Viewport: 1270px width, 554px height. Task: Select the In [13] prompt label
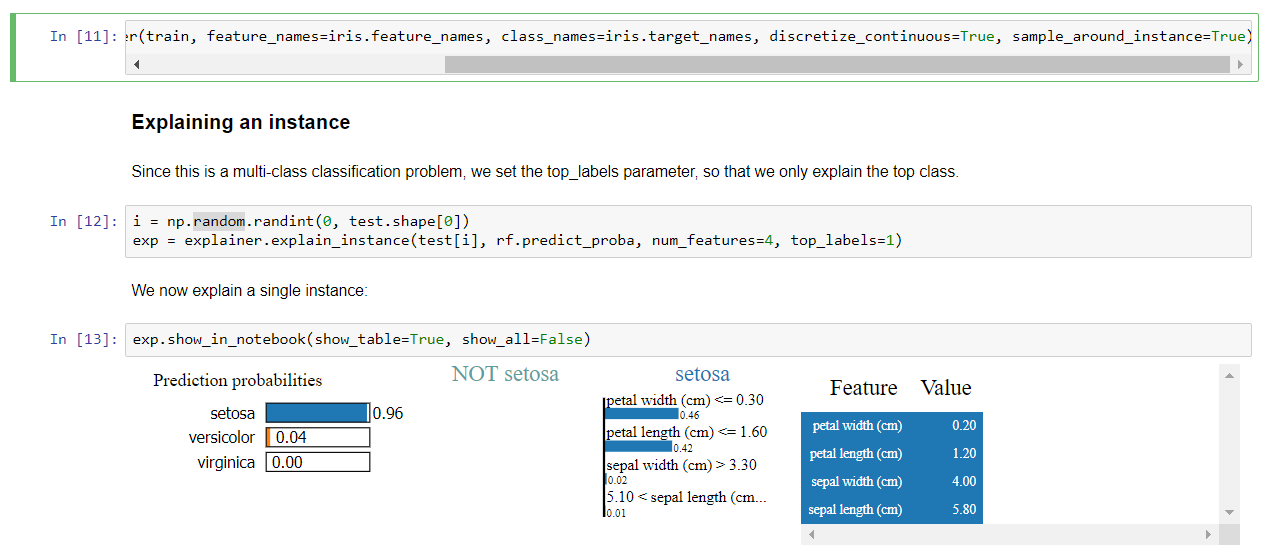point(83,339)
